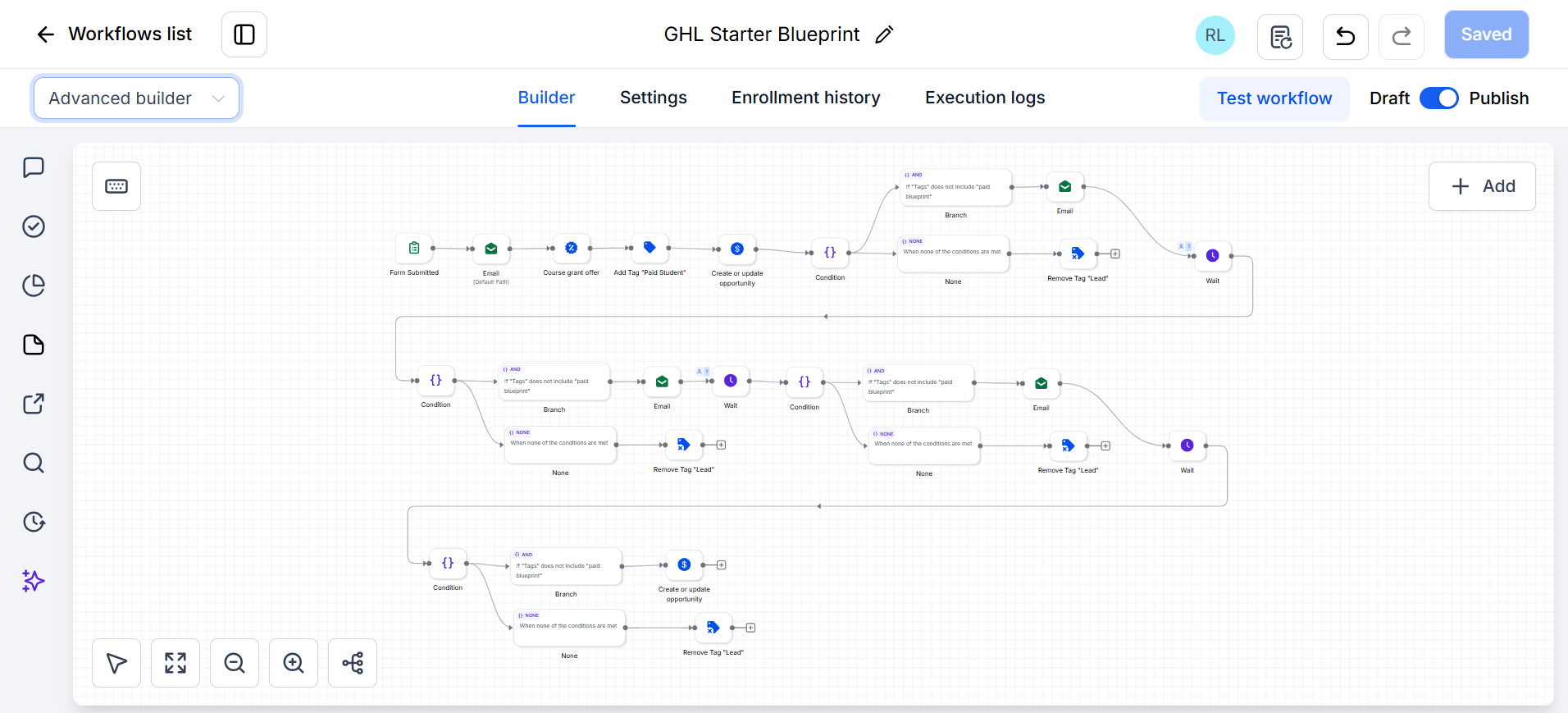The width and height of the screenshot is (1568, 713).
Task: Open the version history notes icon
Action: [x=1280, y=36]
